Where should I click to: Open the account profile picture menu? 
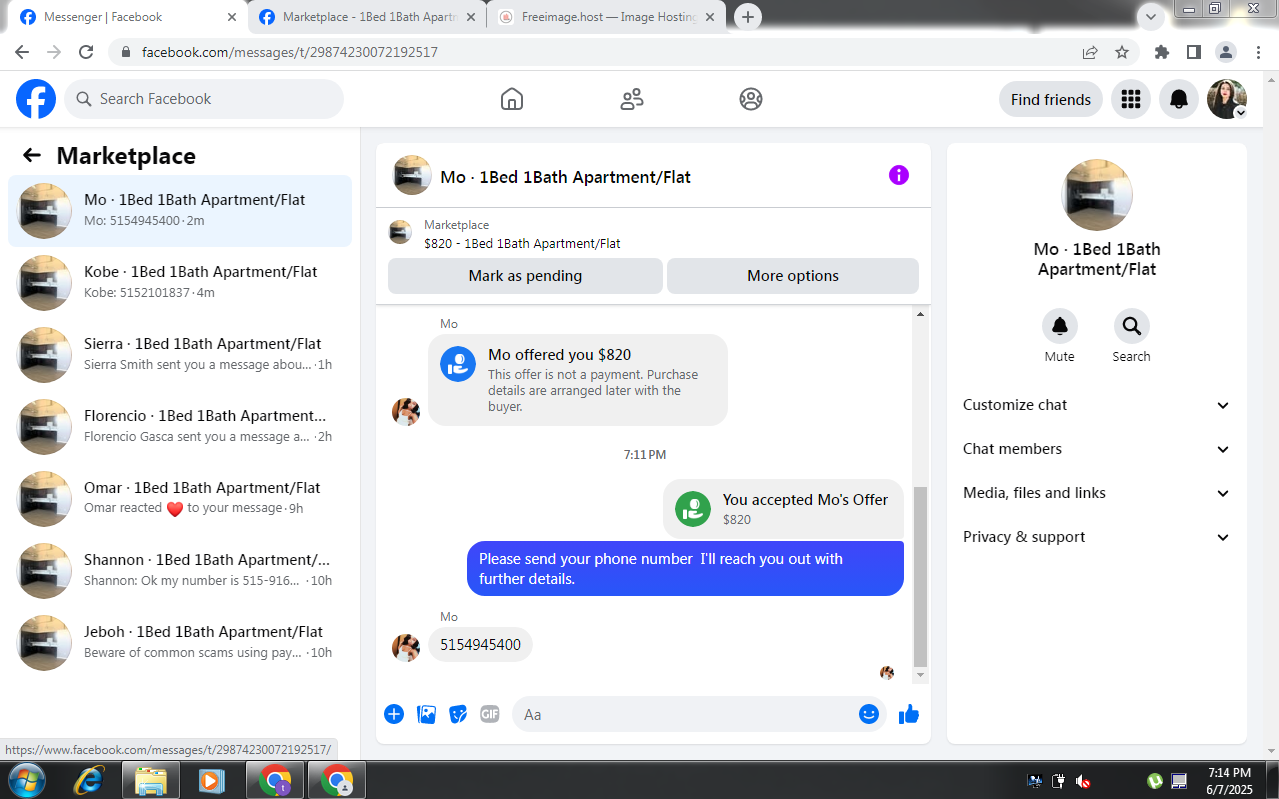pyautogui.click(x=1227, y=99)
